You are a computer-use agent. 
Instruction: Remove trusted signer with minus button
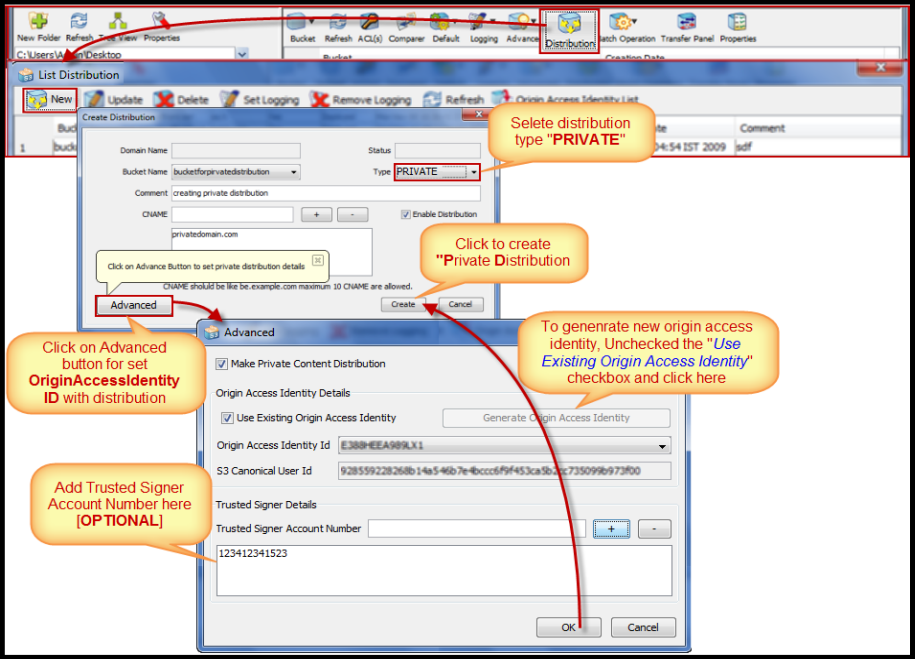(x=654, y=529)
